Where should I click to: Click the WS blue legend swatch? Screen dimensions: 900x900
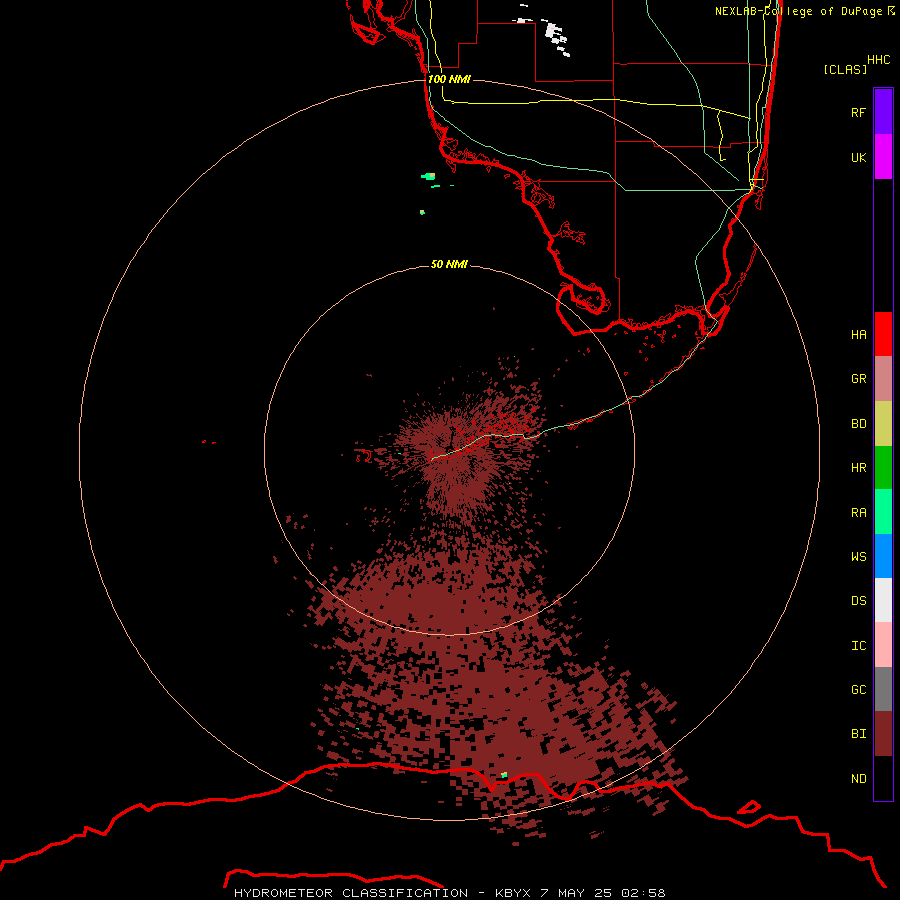pos(883,556)
